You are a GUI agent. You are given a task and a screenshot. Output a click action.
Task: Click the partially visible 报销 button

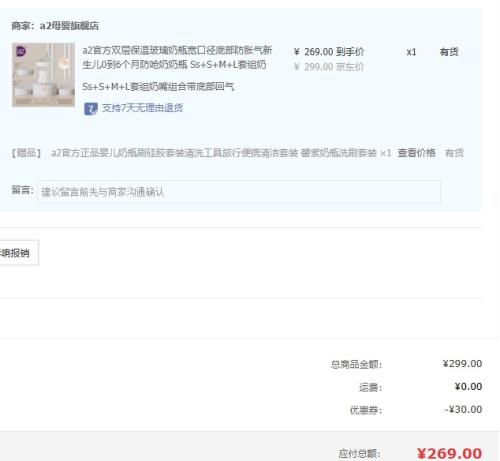point(19,253)
